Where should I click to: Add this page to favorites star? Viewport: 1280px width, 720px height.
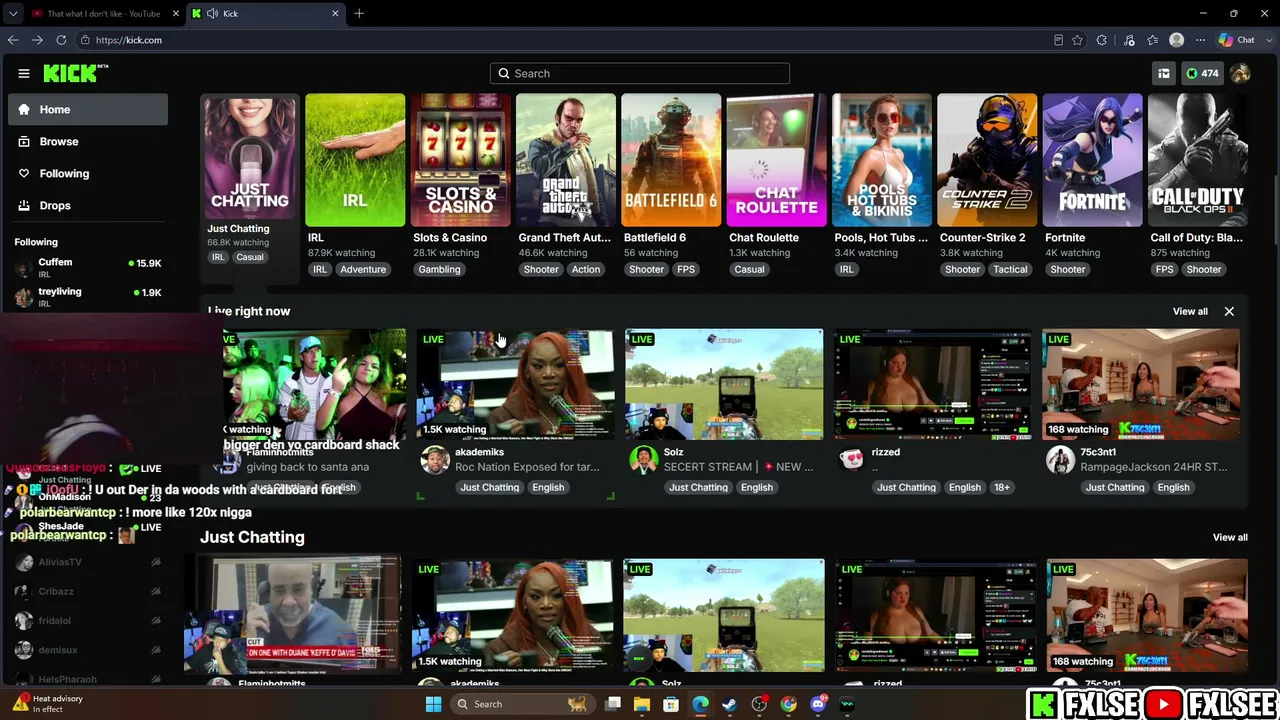1077,40
